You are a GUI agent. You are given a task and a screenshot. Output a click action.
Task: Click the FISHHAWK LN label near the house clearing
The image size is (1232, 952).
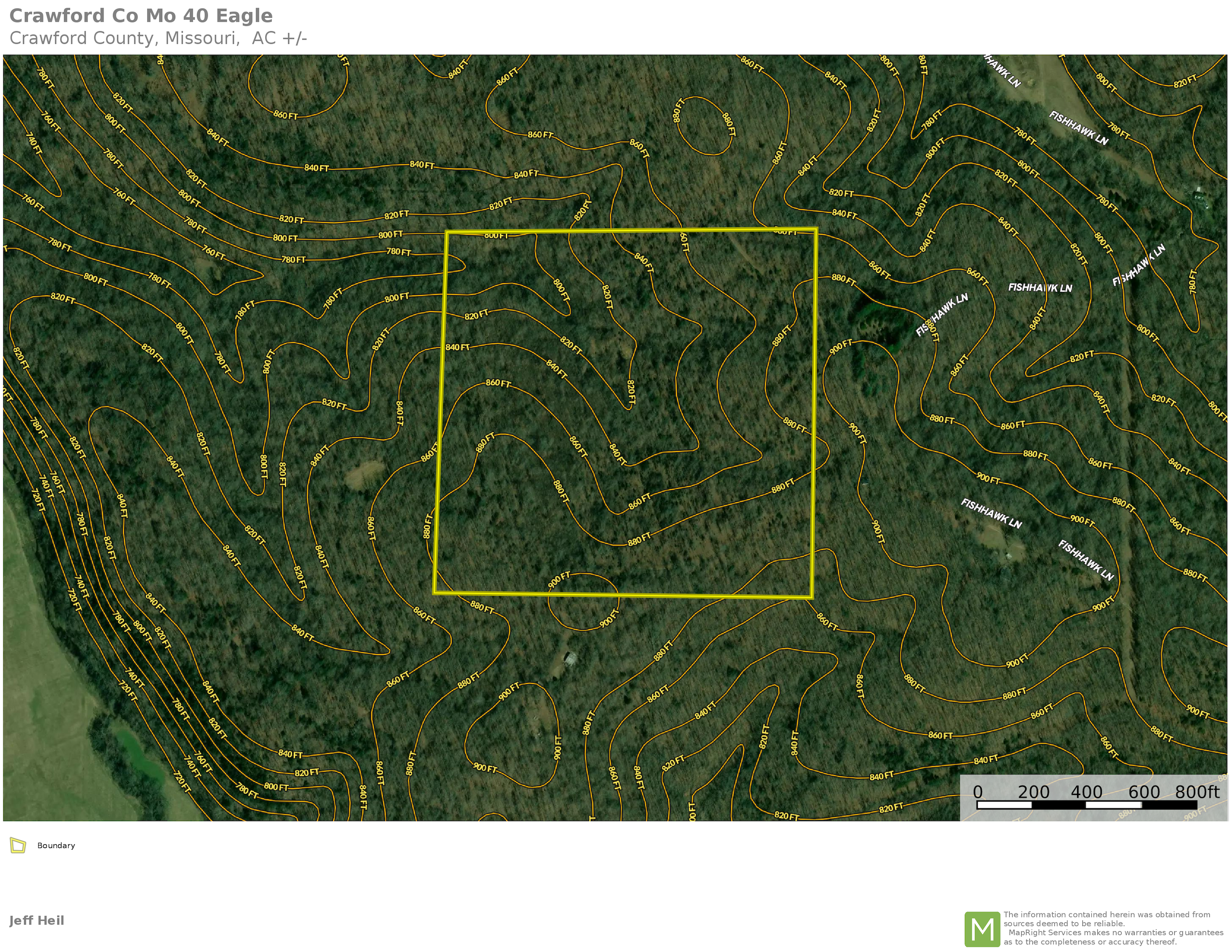coord(991,513)
